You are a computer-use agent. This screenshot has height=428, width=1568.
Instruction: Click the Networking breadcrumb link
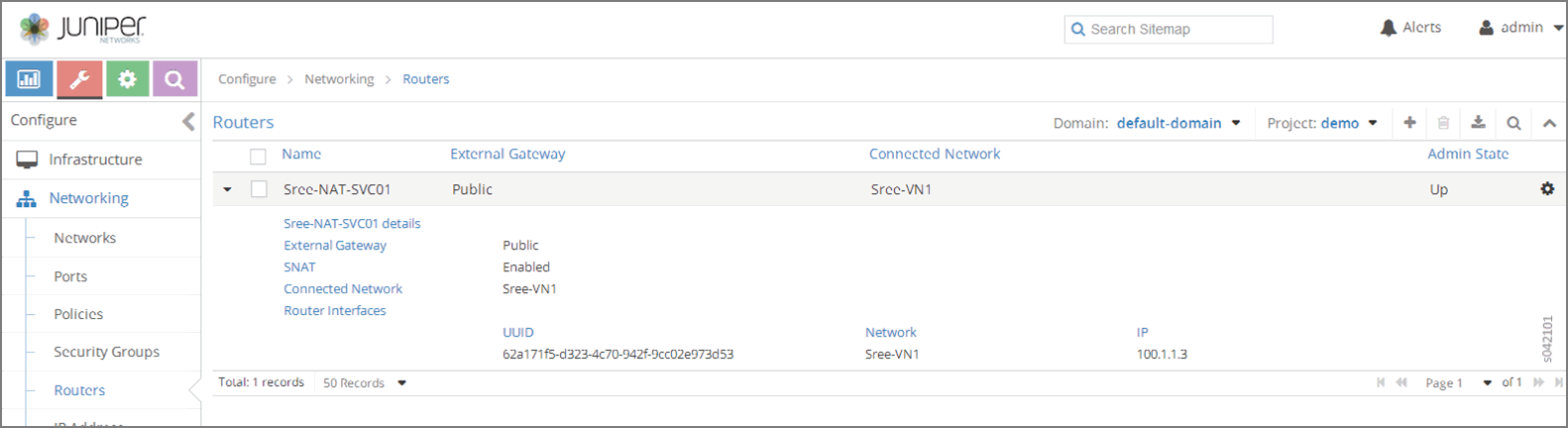[339, 79]
